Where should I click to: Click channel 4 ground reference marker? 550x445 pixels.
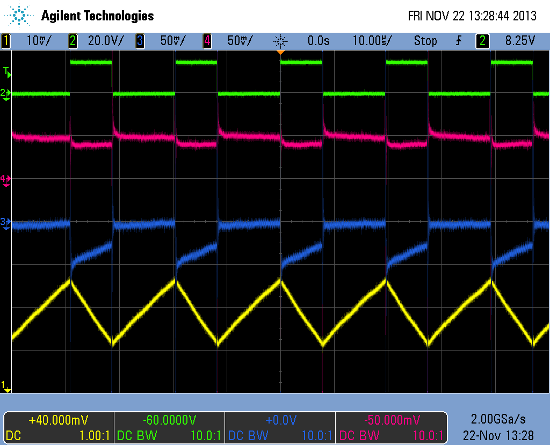coord(6,180)
